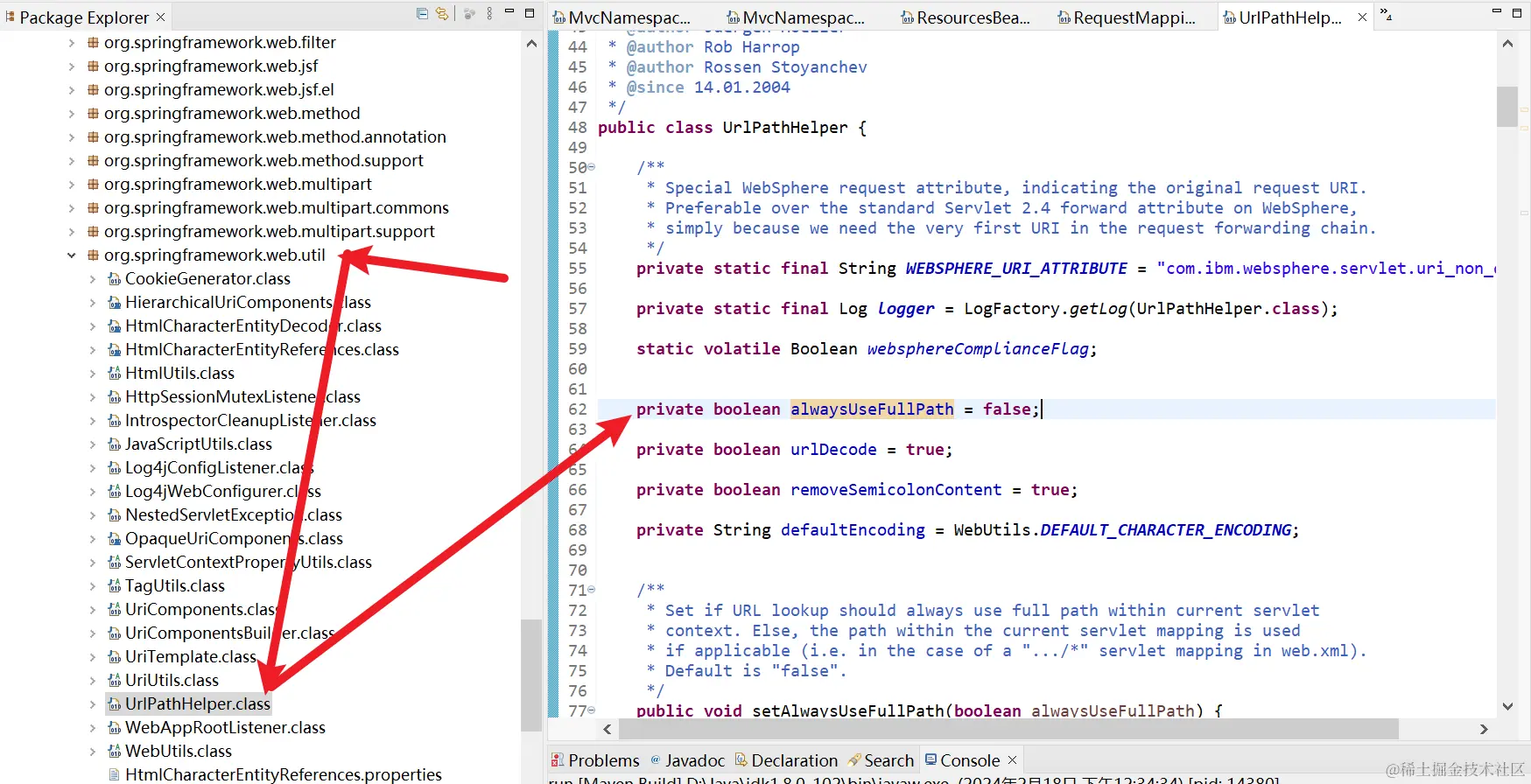Click the Log4jConfigListener.class file icon
This screenshot has width=1531, height=784.
[x=114, y=468]
